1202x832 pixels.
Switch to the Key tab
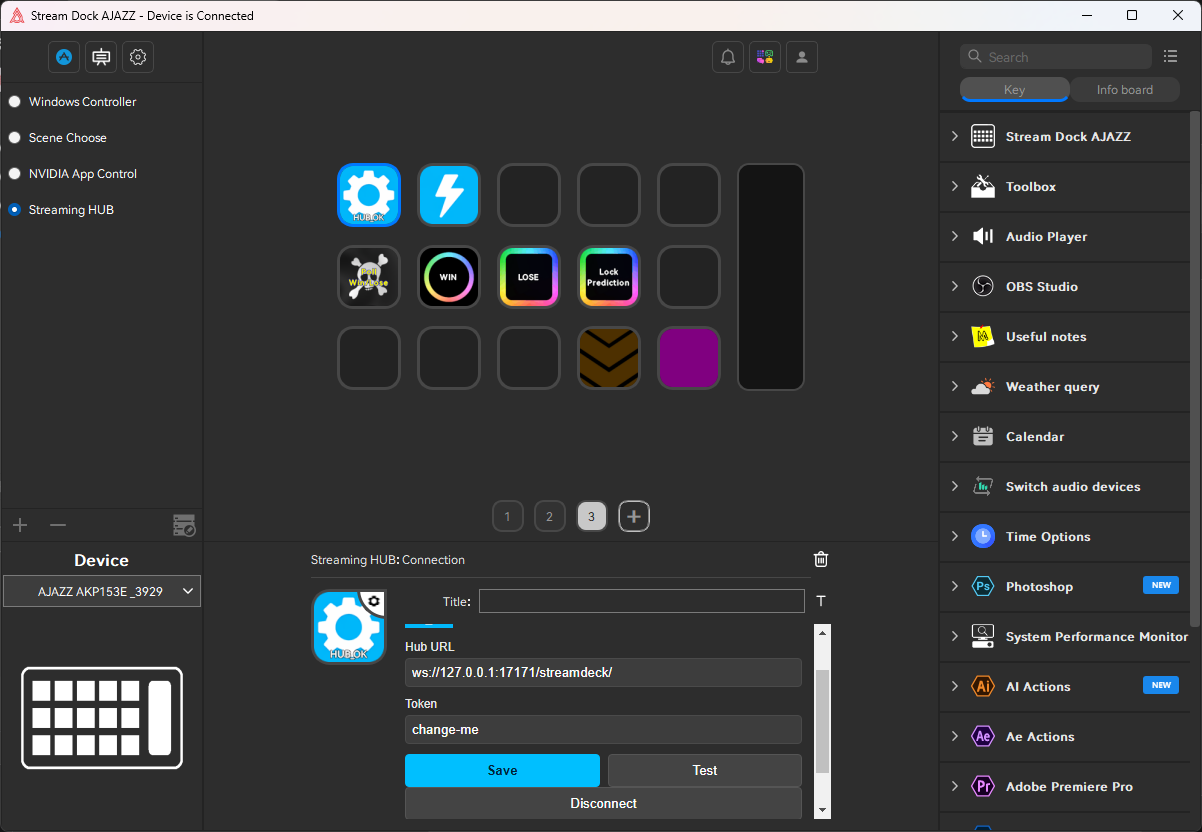point(1014,90)
